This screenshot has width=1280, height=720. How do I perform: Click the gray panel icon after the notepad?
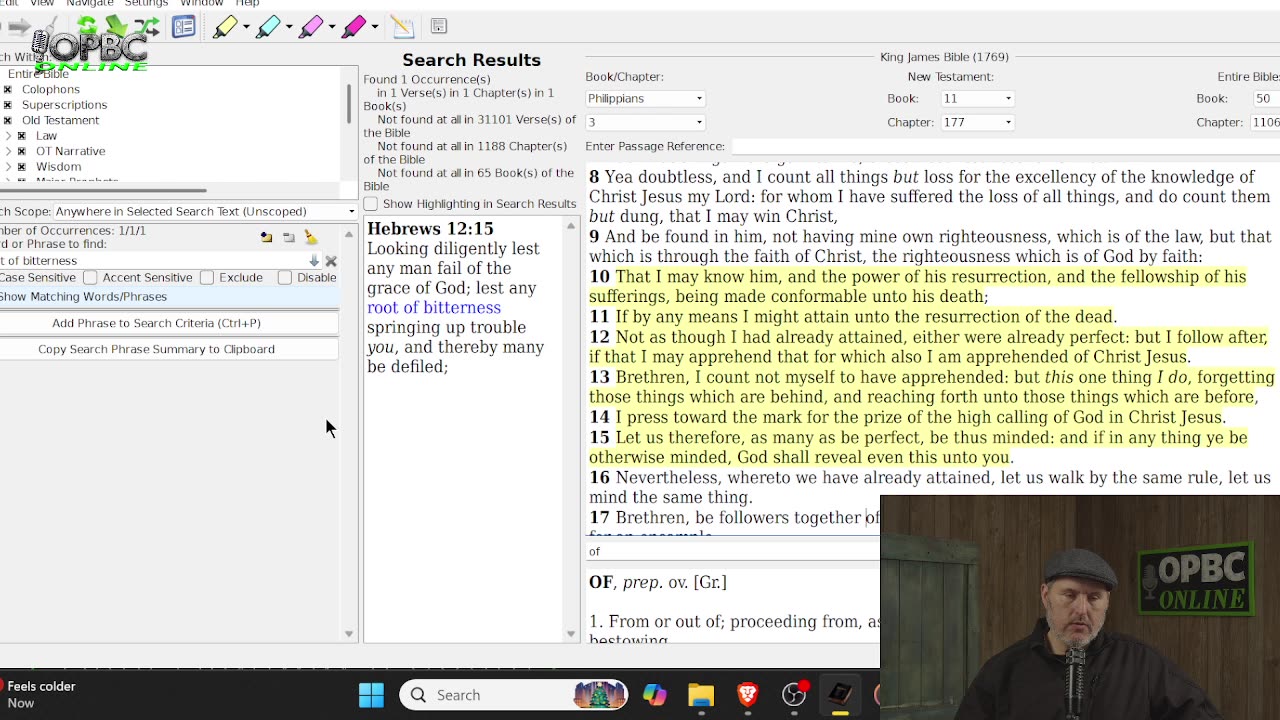[x=438, y=26]
